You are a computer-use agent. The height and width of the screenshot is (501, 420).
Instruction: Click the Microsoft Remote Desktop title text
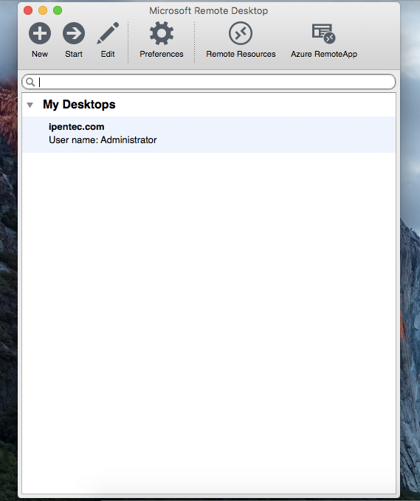pyautogui.click(x=208, y=11)
